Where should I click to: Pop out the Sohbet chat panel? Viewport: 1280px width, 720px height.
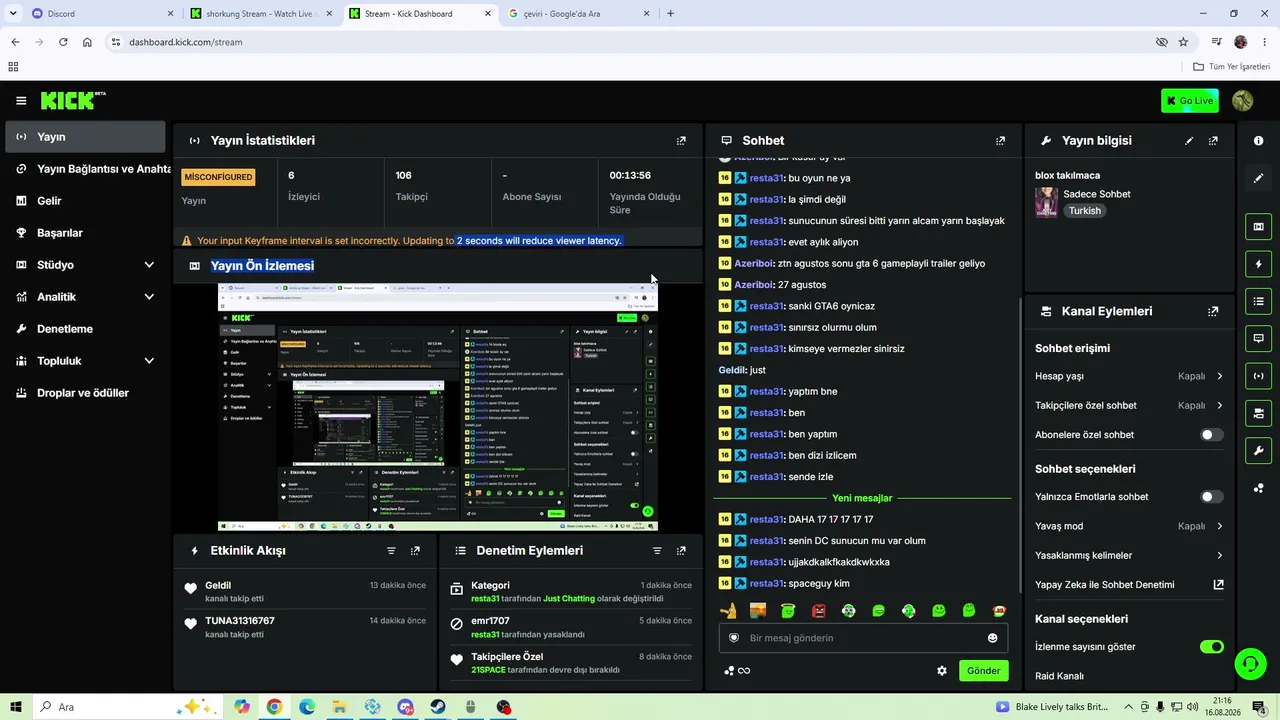1000,141
